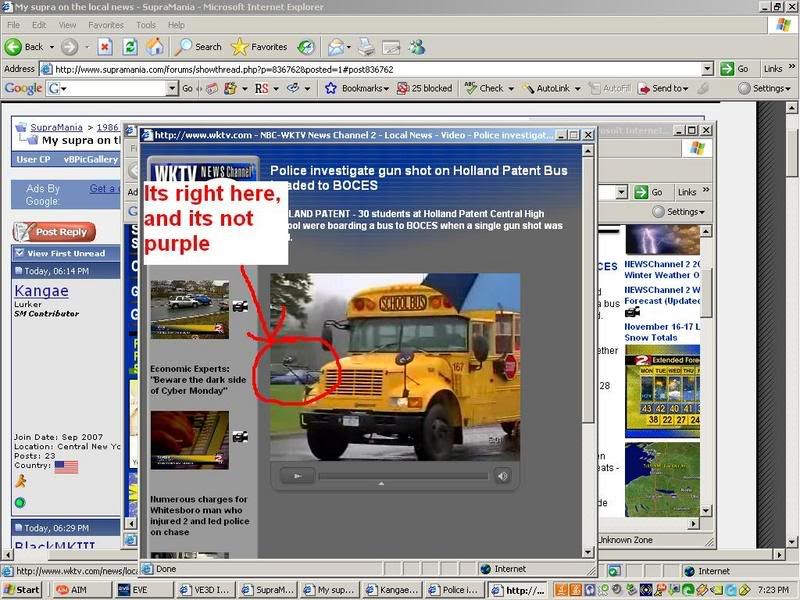Open the vBPicGallery link
The height and width of the screenshot is (600, 800).
(x=90, y=159)
